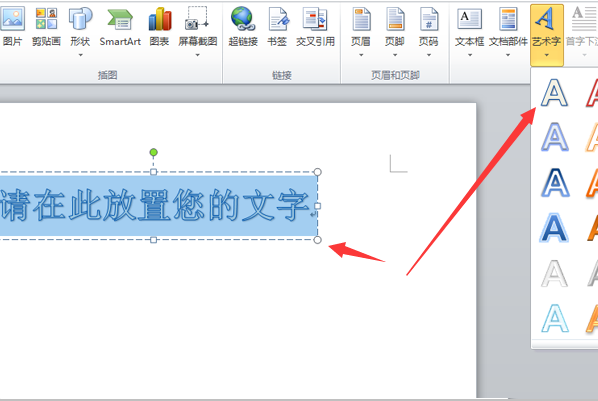Insert a 图表 chart

(x=160, y=19)
